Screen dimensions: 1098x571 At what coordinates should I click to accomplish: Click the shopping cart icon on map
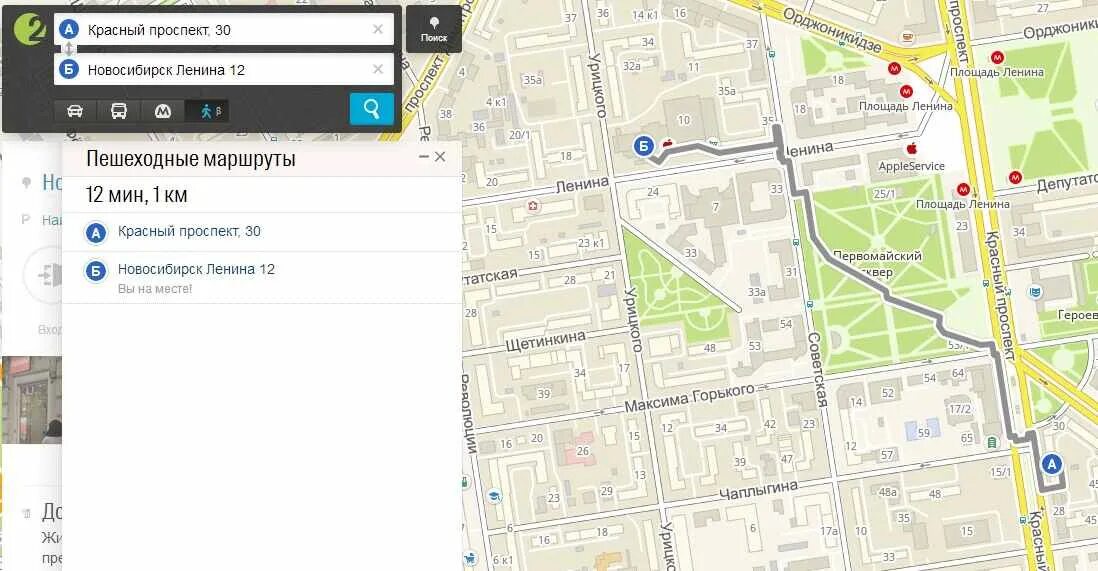coord(471,558)
